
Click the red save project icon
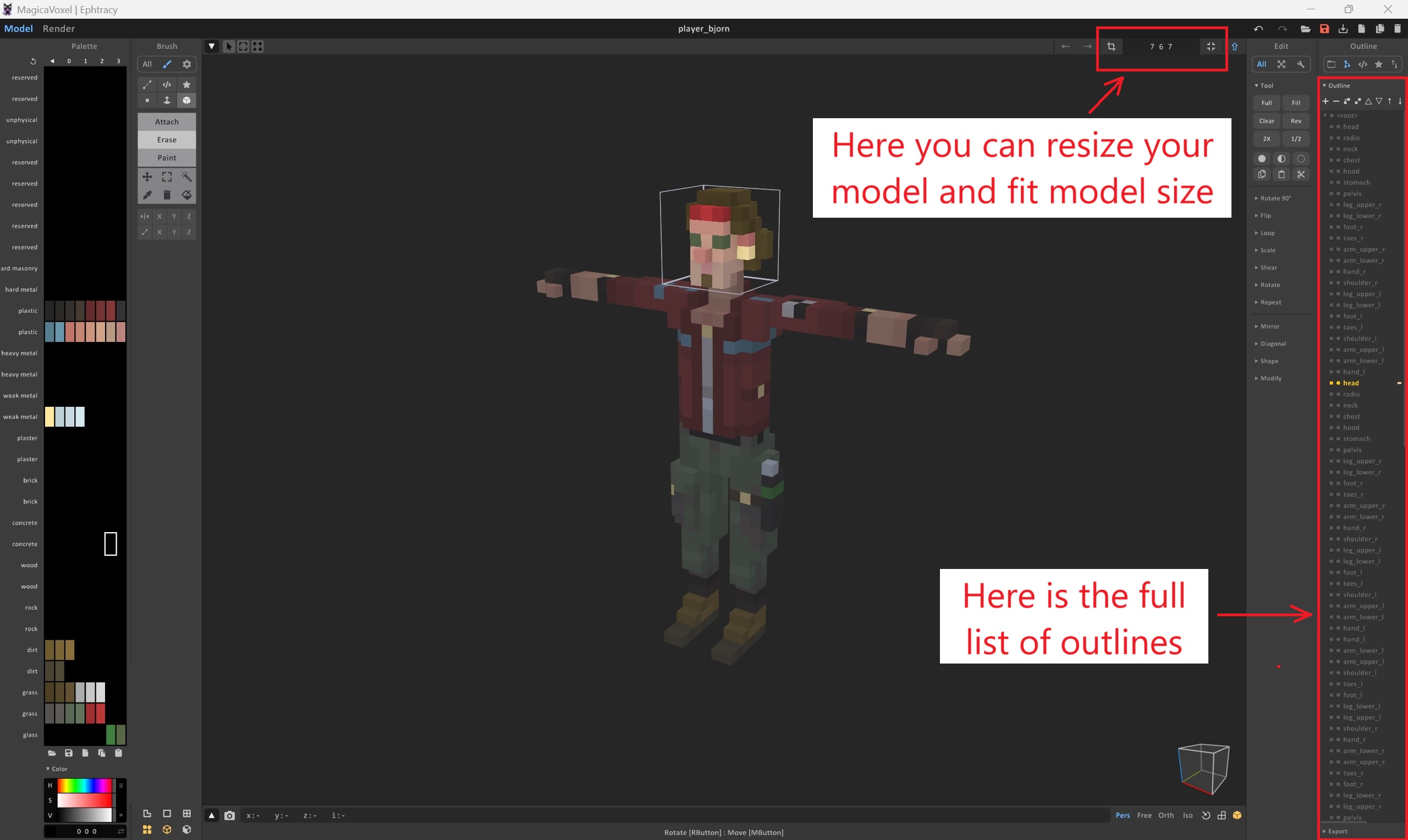click(1324, 28)
